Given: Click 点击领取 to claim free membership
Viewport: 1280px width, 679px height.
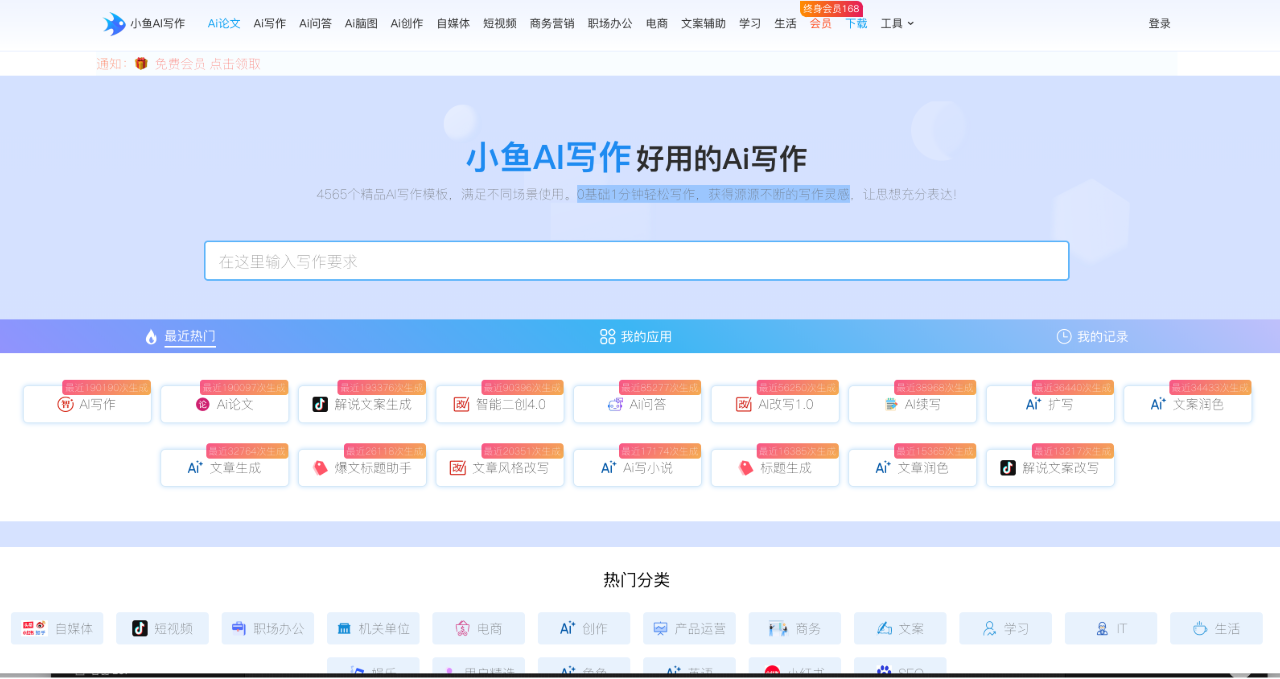Looking at the screenshot, I should [x=237, y=62].
